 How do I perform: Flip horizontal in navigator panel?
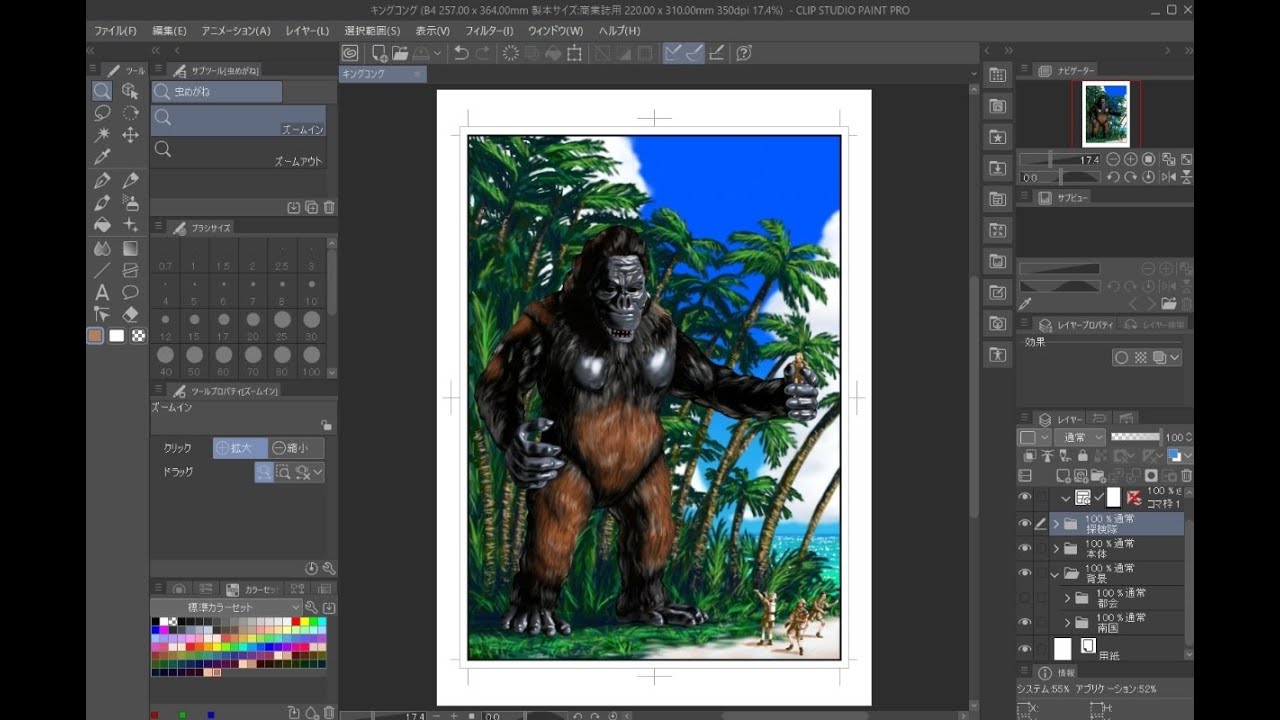click(1168, 177)
